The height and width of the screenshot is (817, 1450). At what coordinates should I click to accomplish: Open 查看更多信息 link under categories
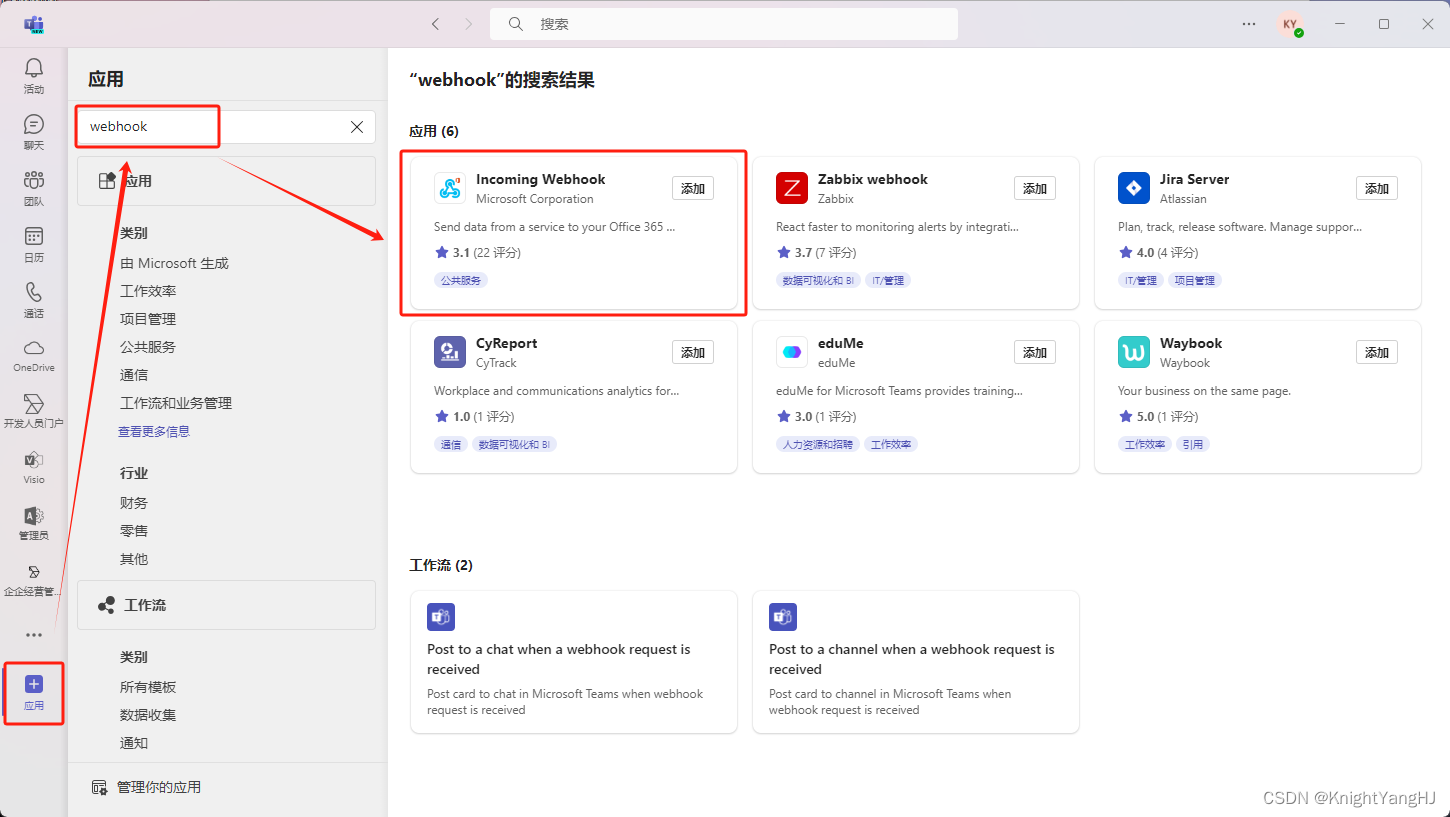[154, 431]
